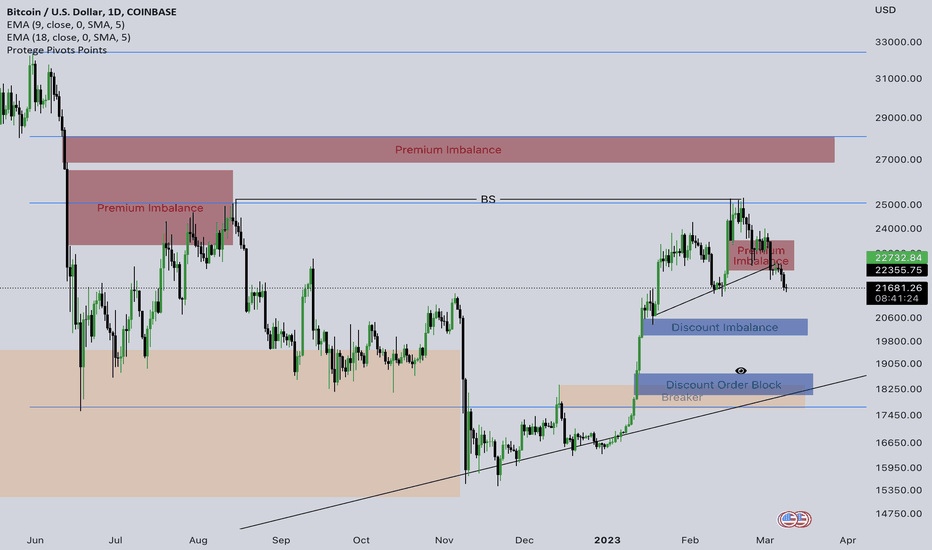Click the Oct label on time axis
This screenshot has width=932, height=550.
pos(361,540)
